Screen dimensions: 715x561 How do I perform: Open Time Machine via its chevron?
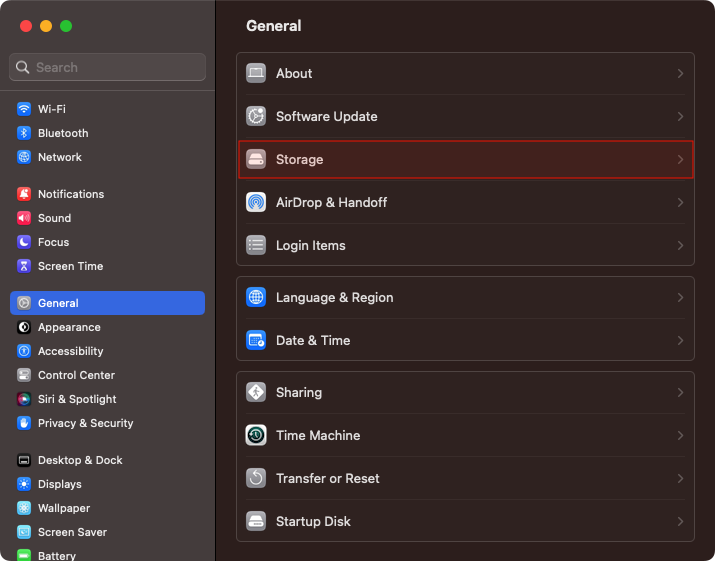680,435
